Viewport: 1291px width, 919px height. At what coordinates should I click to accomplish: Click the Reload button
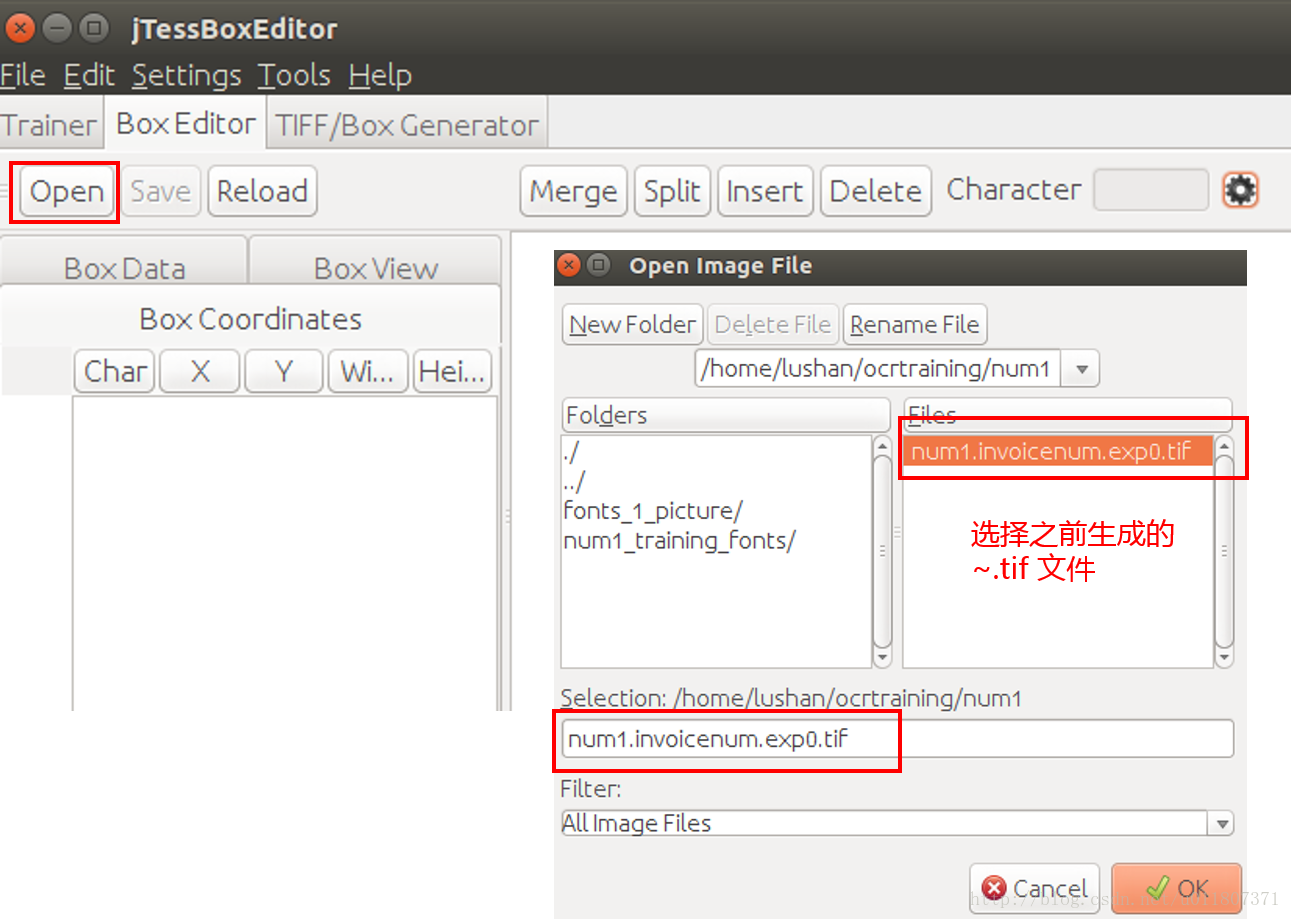(x=262, y=191)
